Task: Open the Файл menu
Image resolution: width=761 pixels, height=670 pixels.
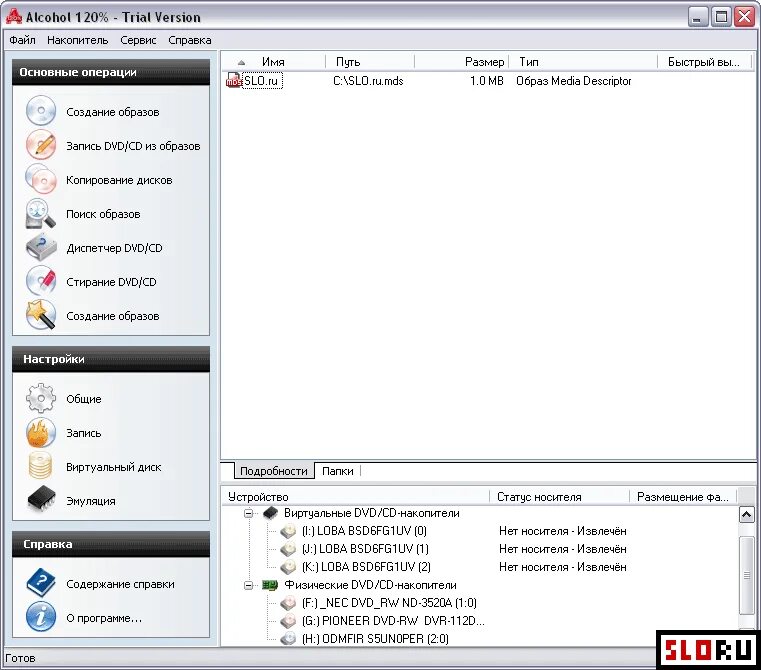Action: click(22, 40)
